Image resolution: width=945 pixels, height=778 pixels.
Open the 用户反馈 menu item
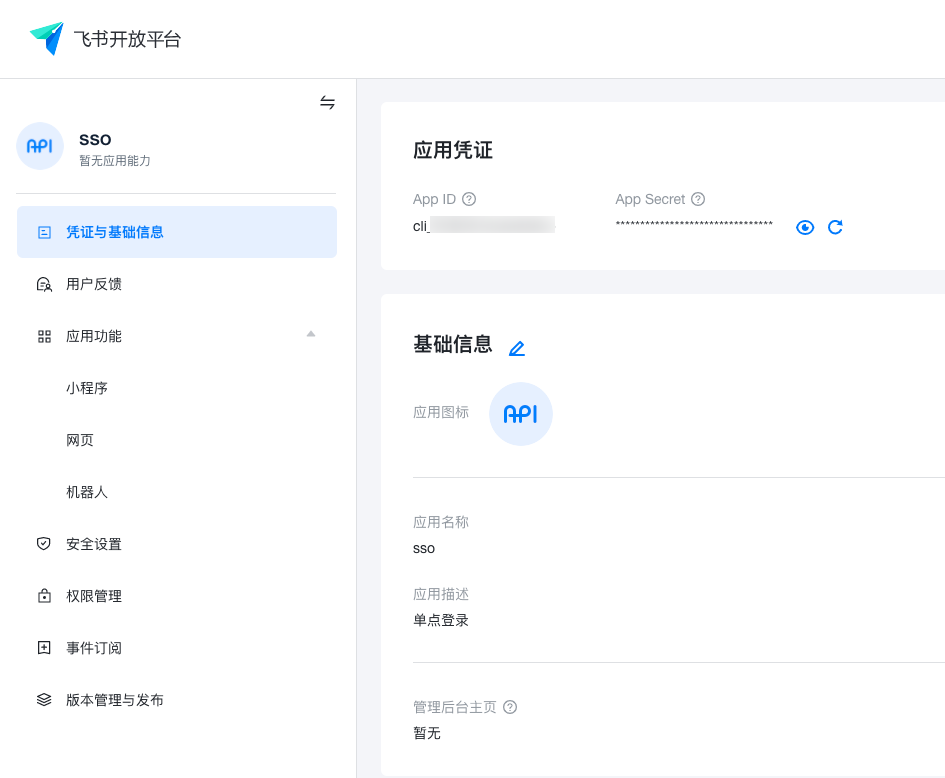pos(94,284)
